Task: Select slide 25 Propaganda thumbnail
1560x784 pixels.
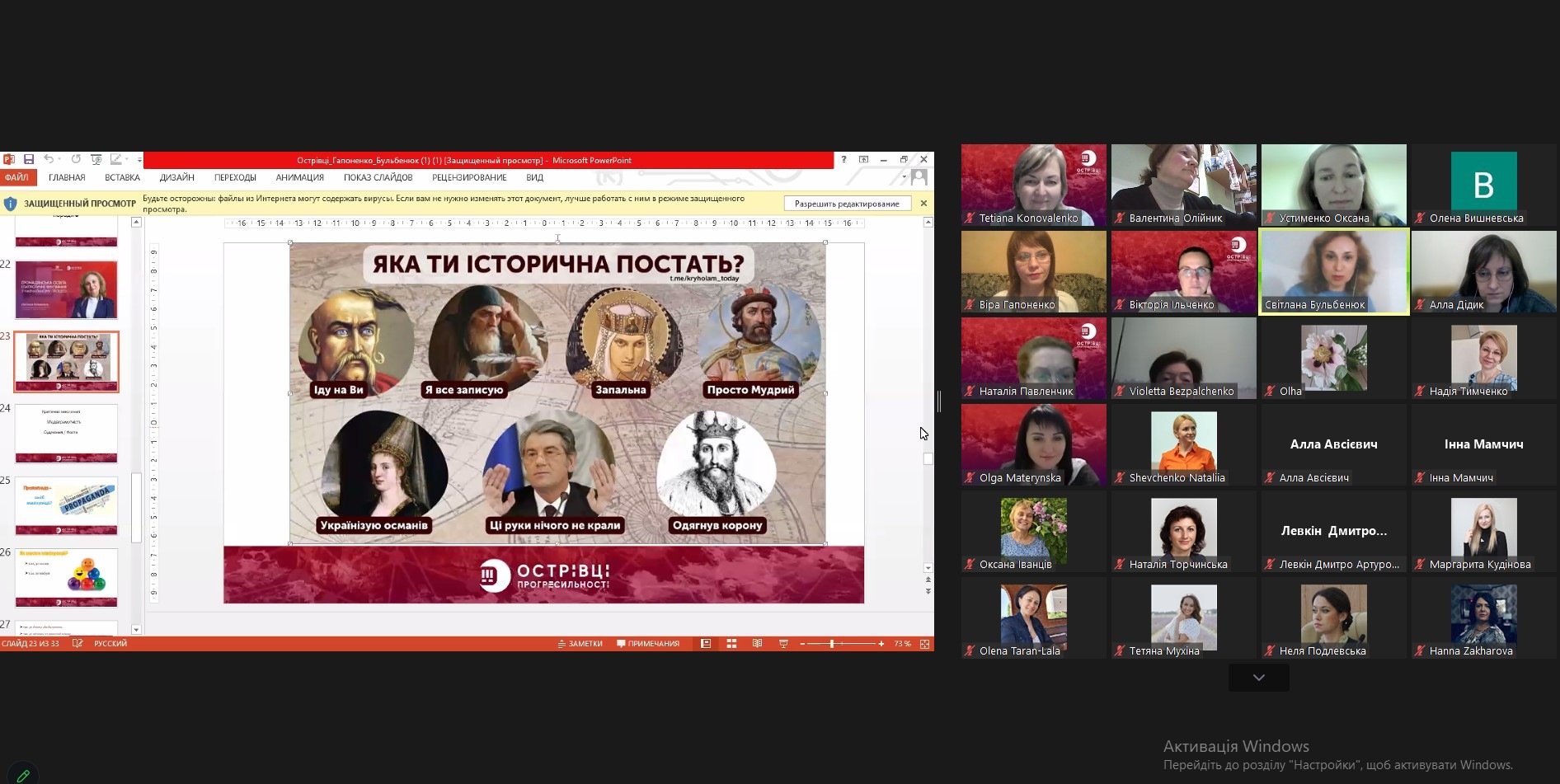Action: (66, 506)
